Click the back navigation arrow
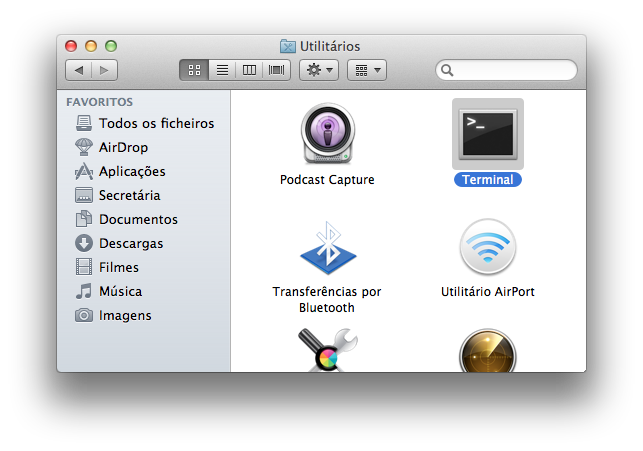This screenshot has width=643, height=451. [x=79, y=70]
